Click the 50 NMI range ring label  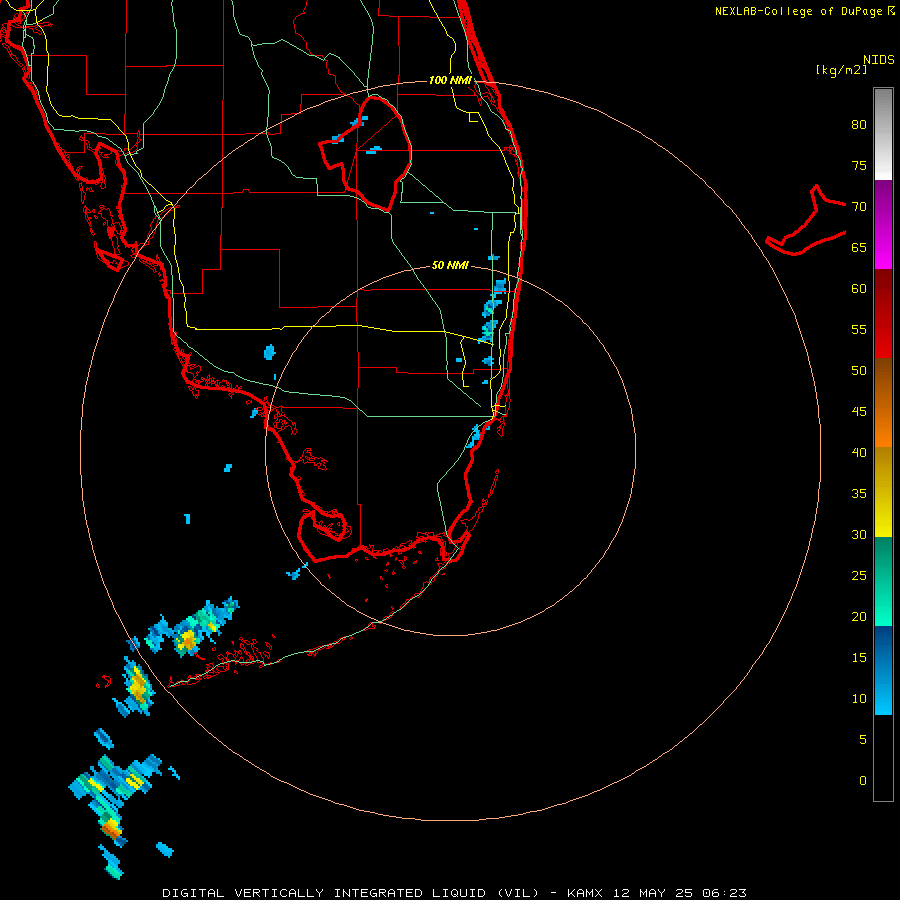tap(450, 265)
